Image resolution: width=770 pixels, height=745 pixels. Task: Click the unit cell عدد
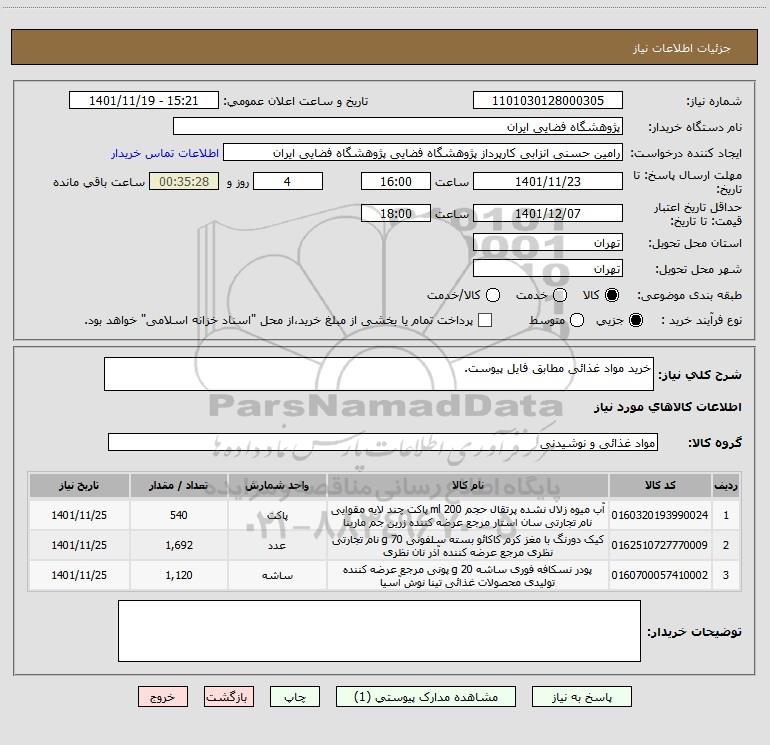pos(277,546)
